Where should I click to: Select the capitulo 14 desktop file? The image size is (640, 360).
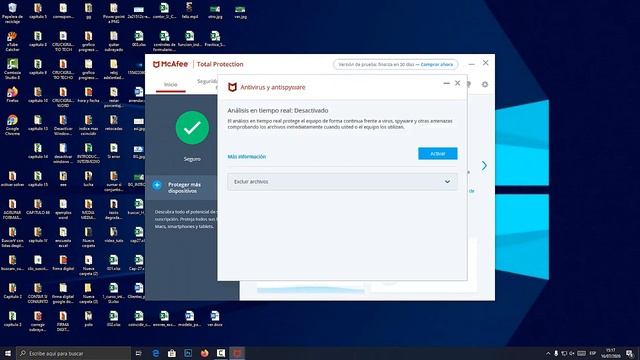tap(38, 151)
